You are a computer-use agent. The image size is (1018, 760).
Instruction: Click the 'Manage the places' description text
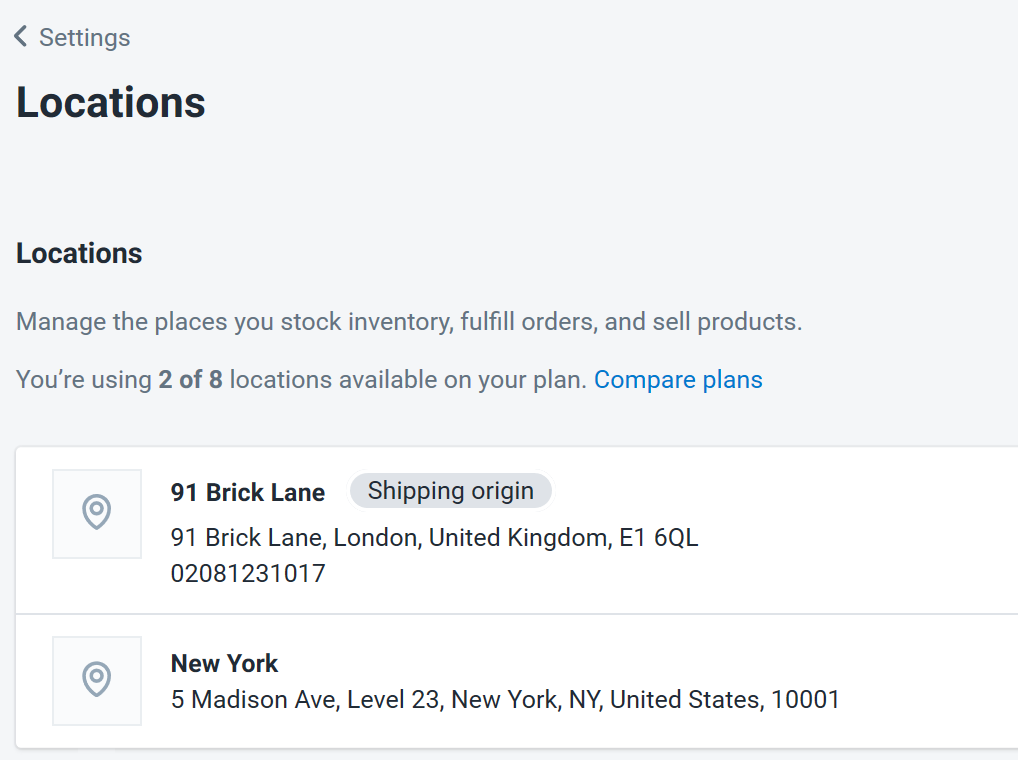[x=409, y=323]
